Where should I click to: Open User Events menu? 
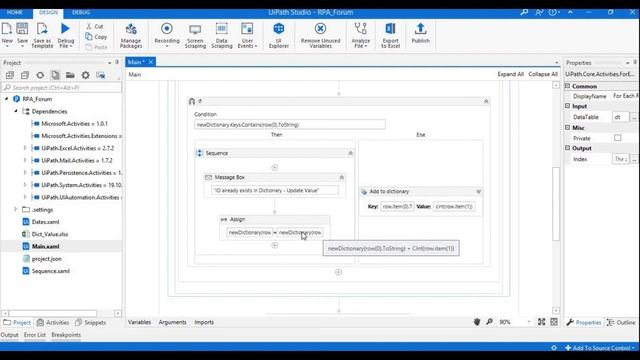point(247,35)
